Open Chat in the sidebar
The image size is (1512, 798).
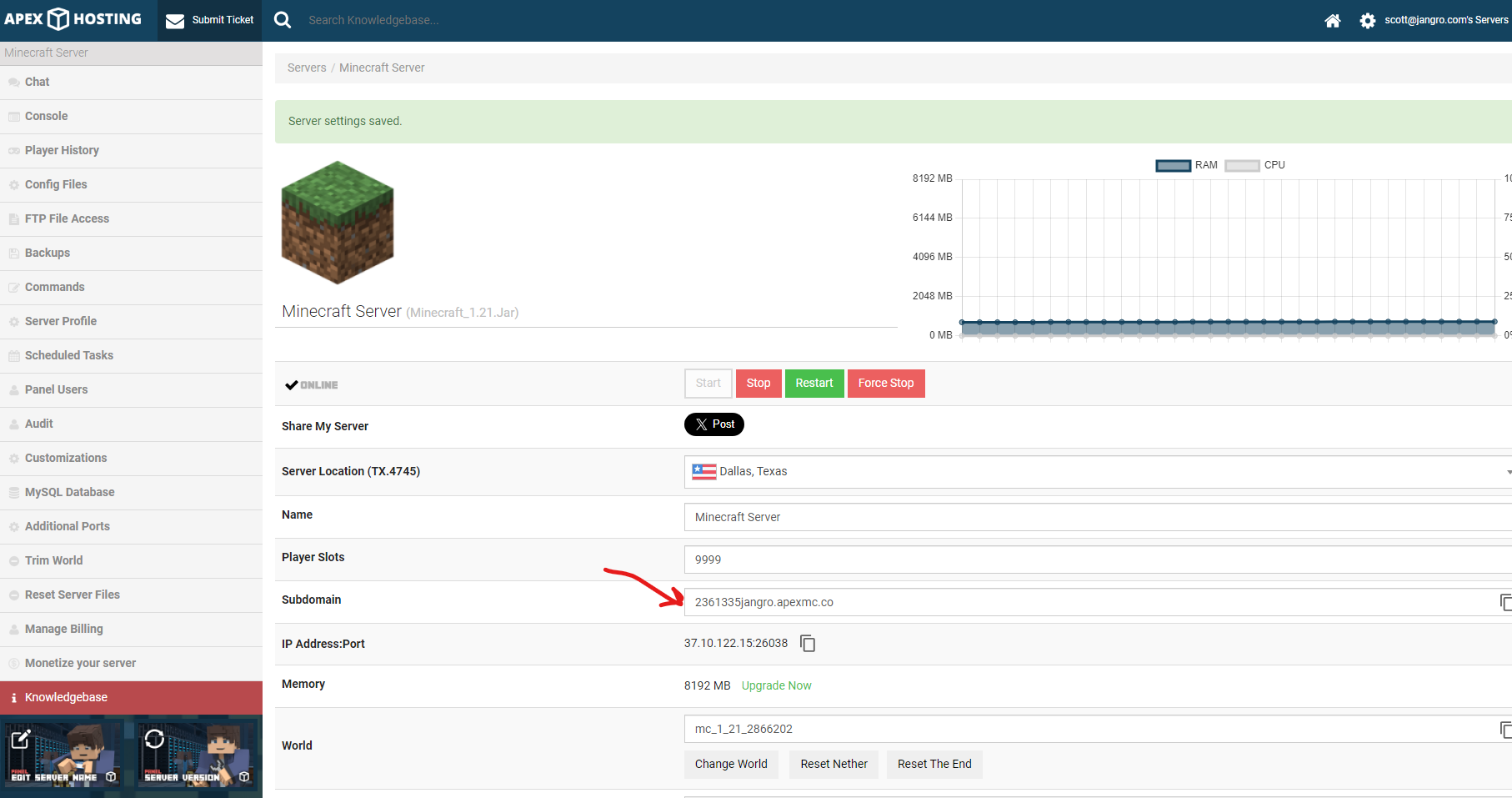(x=131, y=82)
